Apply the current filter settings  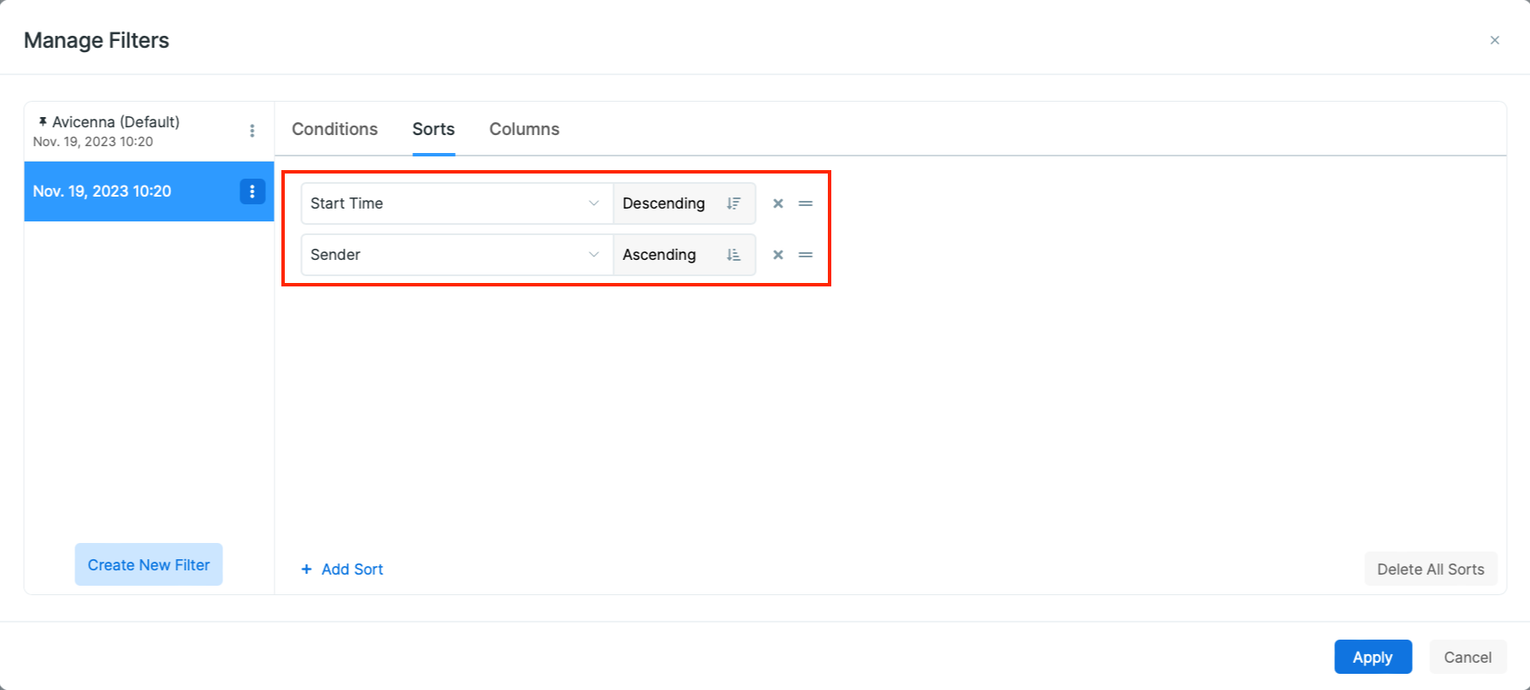(x=1373, y=657)
